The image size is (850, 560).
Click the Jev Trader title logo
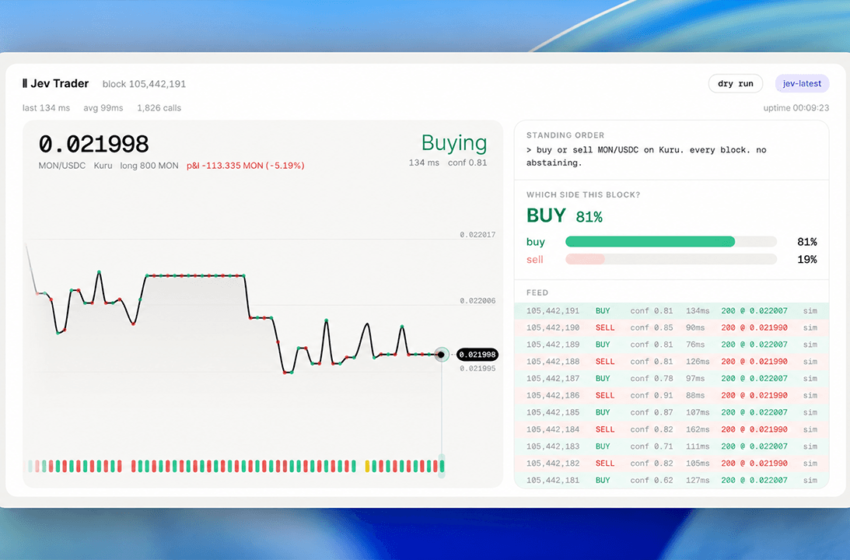coord(55,83)
